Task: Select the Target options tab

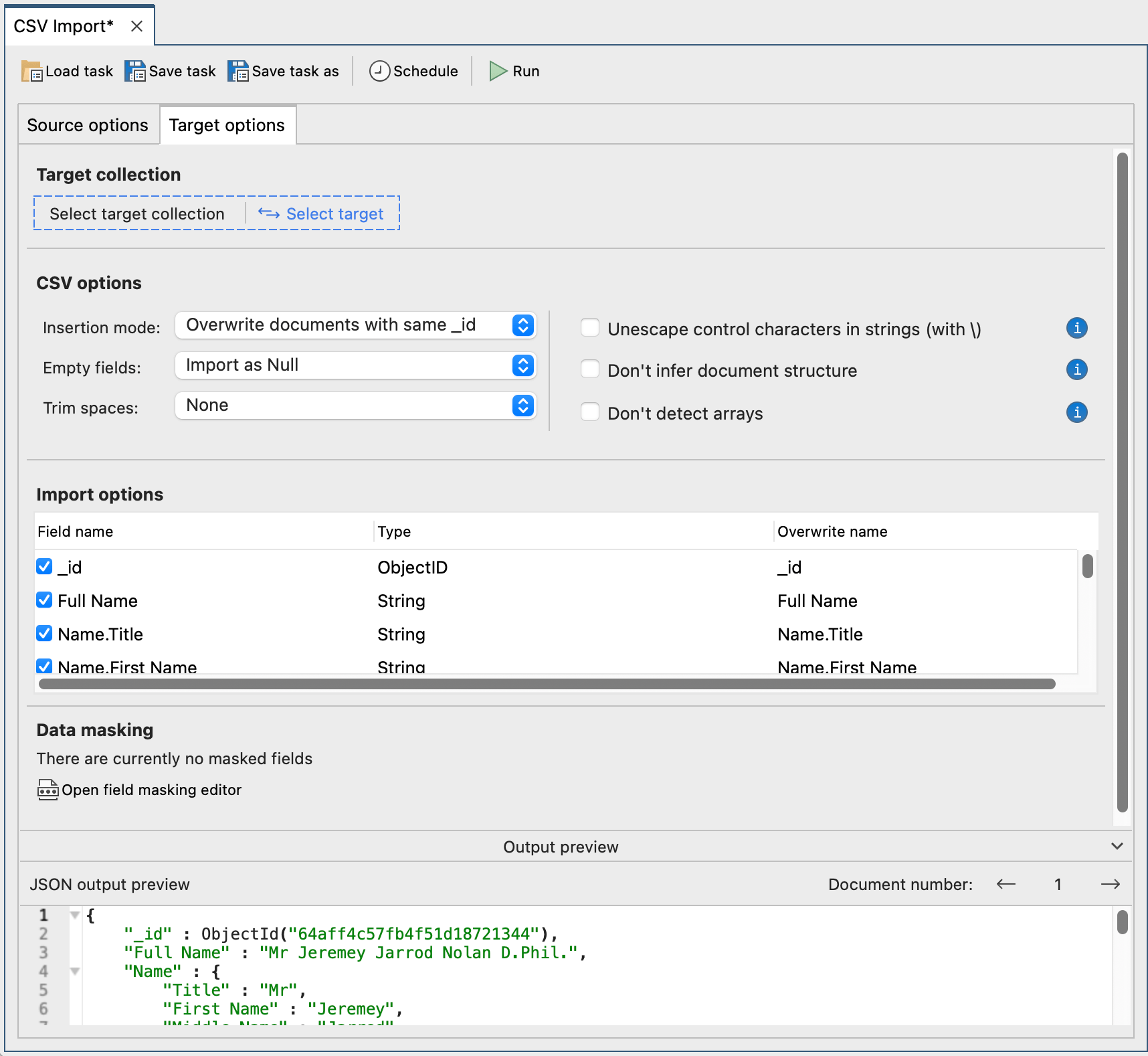Action: pos(227,125)
